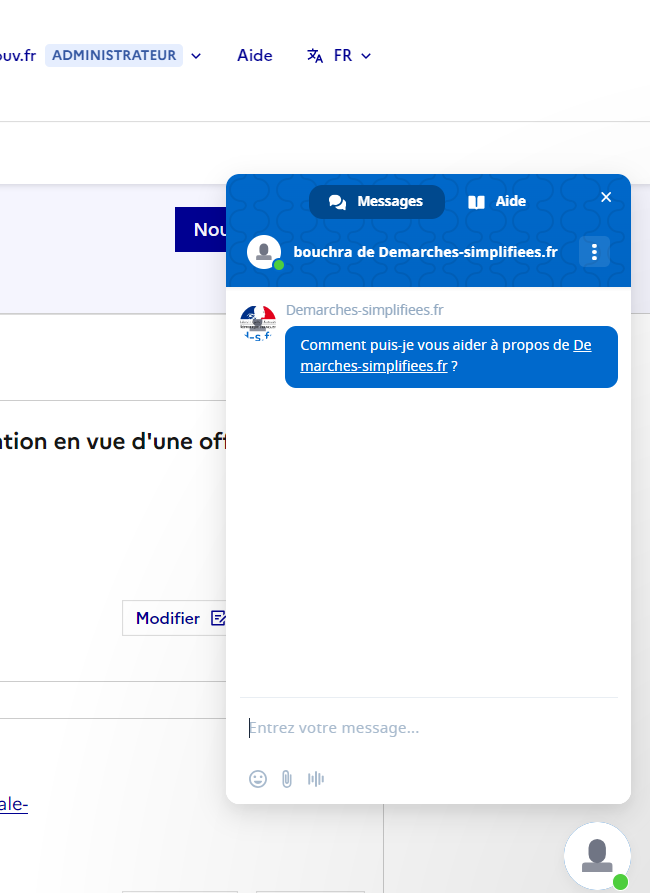Click the chat launcher bubble avatar
The height and width of the screenshot is (893, 650).
(597, 856)
